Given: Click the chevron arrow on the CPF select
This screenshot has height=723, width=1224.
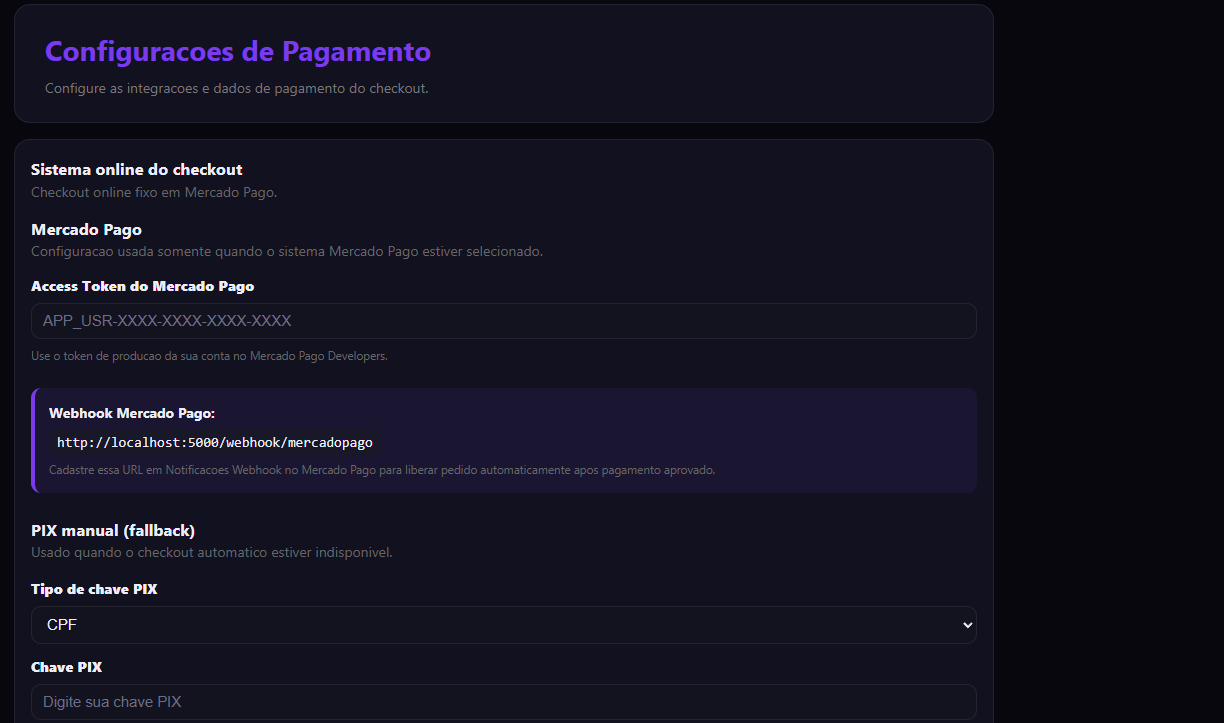Looking at the screenshot, I should coord(966,625).
